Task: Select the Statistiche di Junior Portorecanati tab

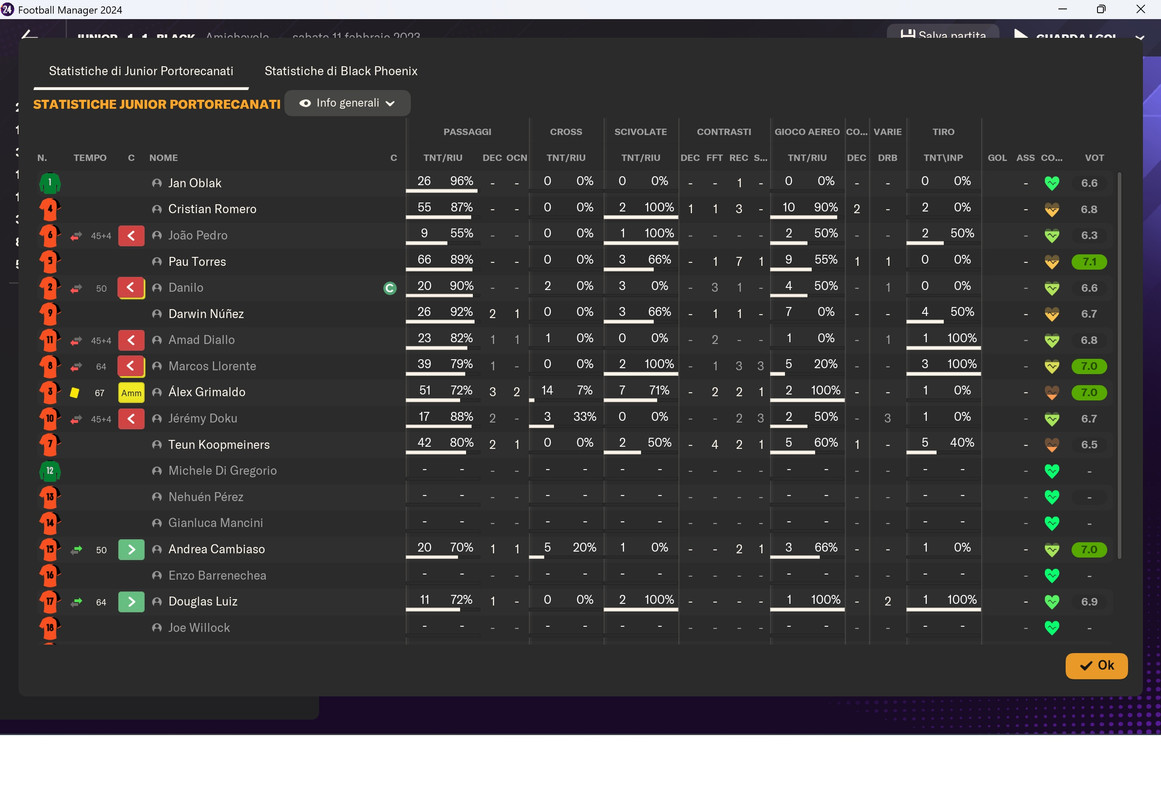Action: click(x=141, y=71)
